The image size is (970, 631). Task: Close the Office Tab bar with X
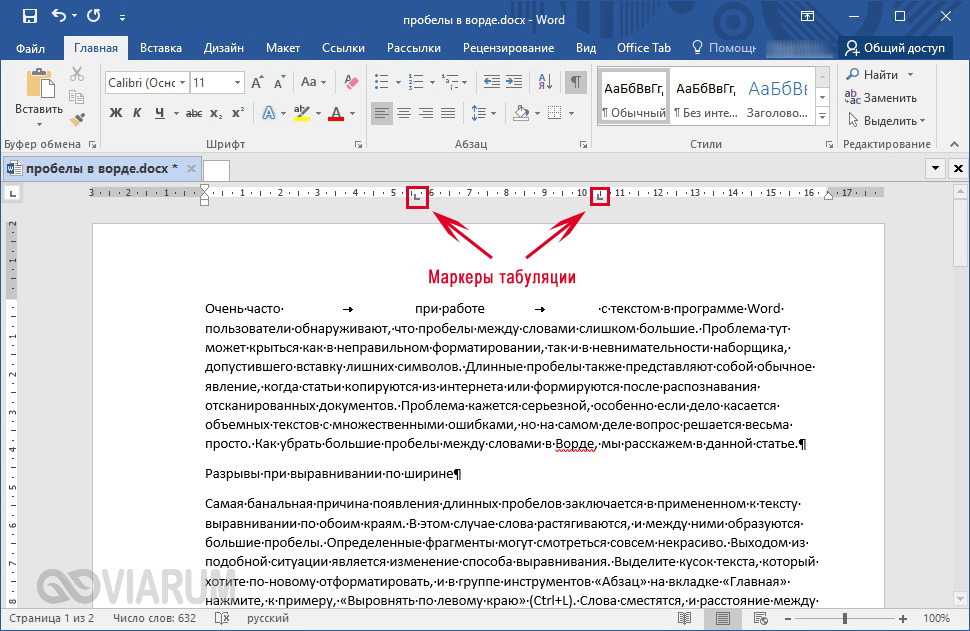(958, 168)
